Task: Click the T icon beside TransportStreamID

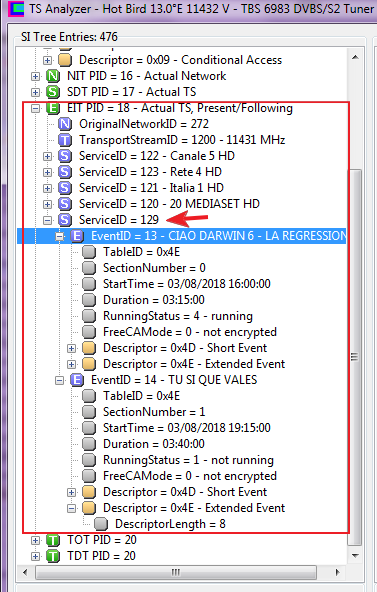Action: tap(65, 140)
